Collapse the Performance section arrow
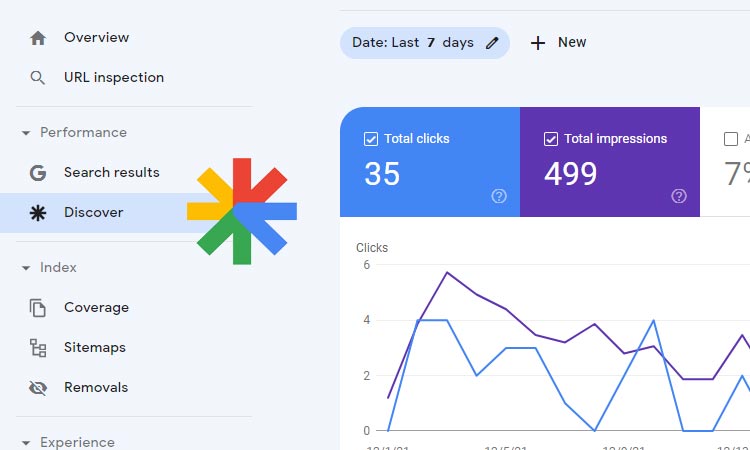750x450 pixels. click(x=26, y=133)
